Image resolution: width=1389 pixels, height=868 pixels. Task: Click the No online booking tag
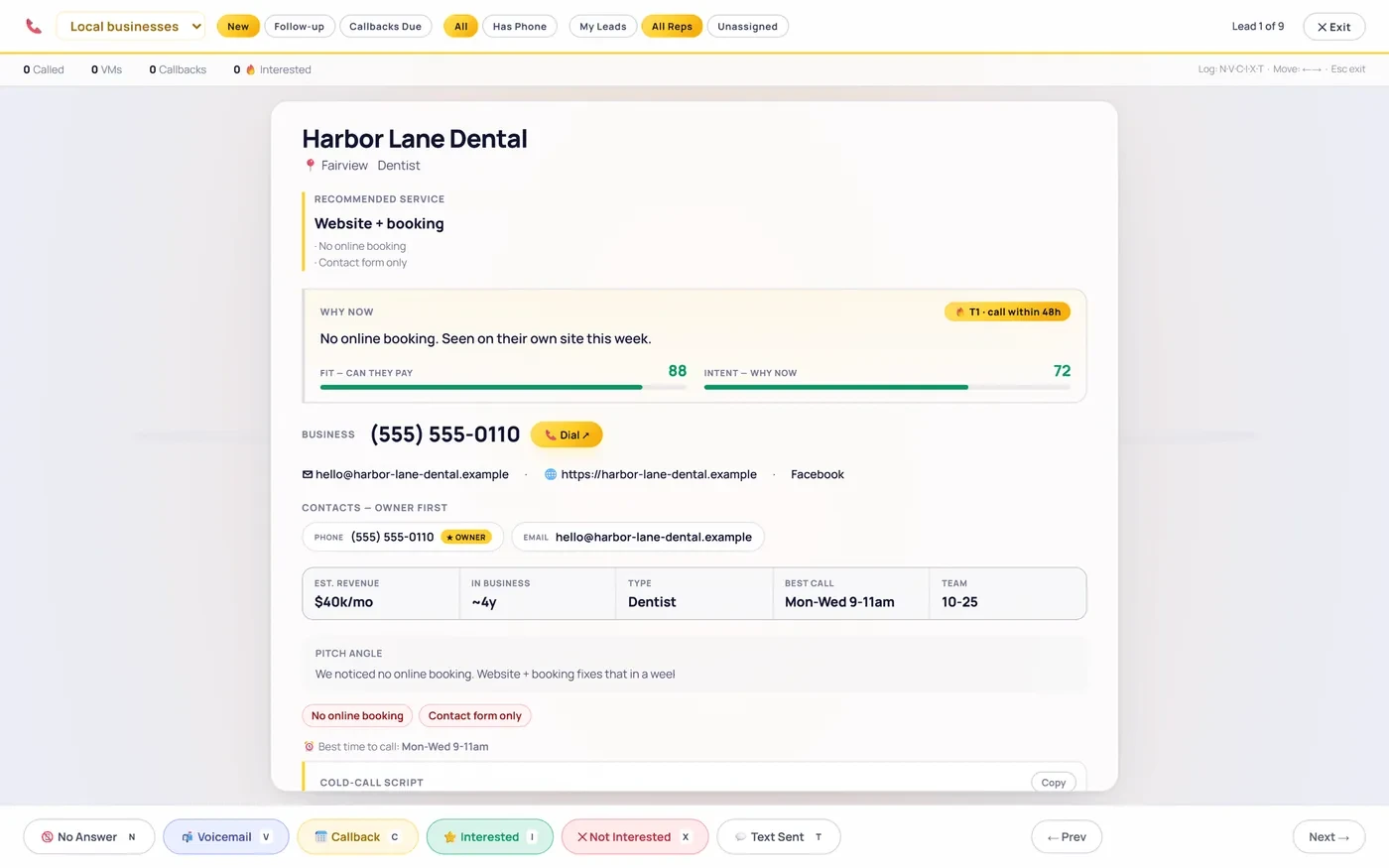357,716
